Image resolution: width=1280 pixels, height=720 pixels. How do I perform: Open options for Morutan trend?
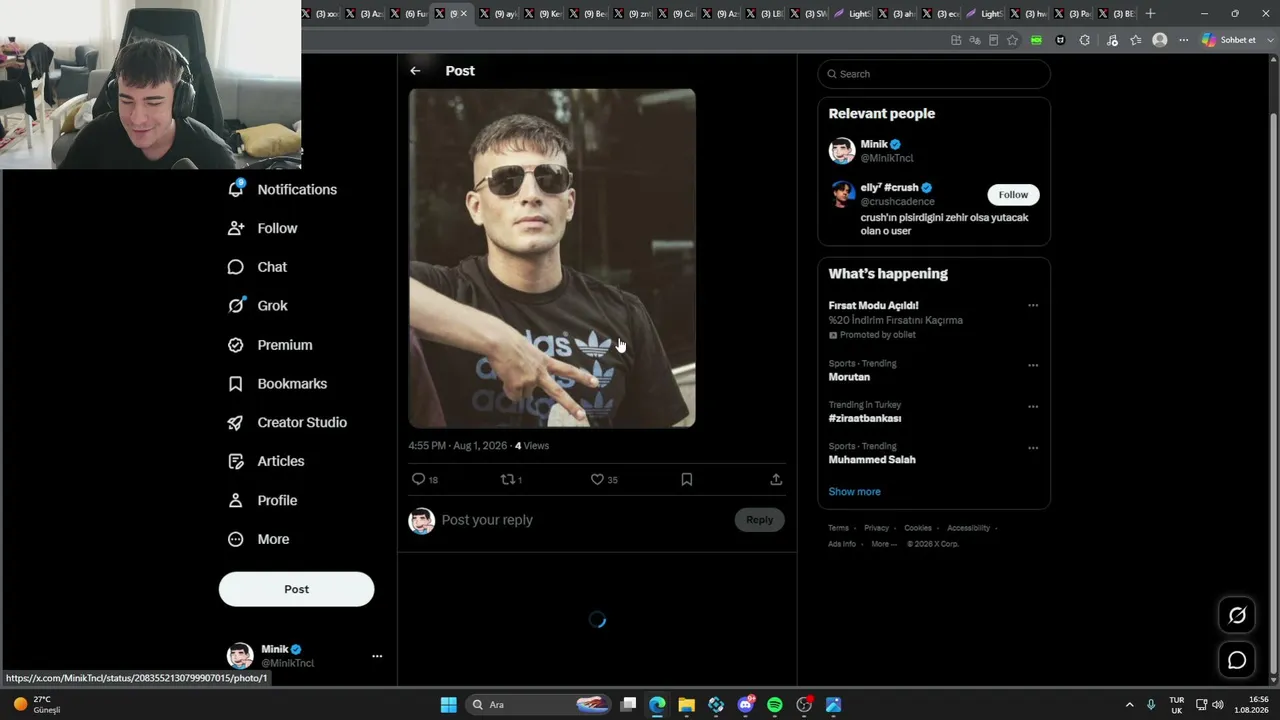(1033, 365)
